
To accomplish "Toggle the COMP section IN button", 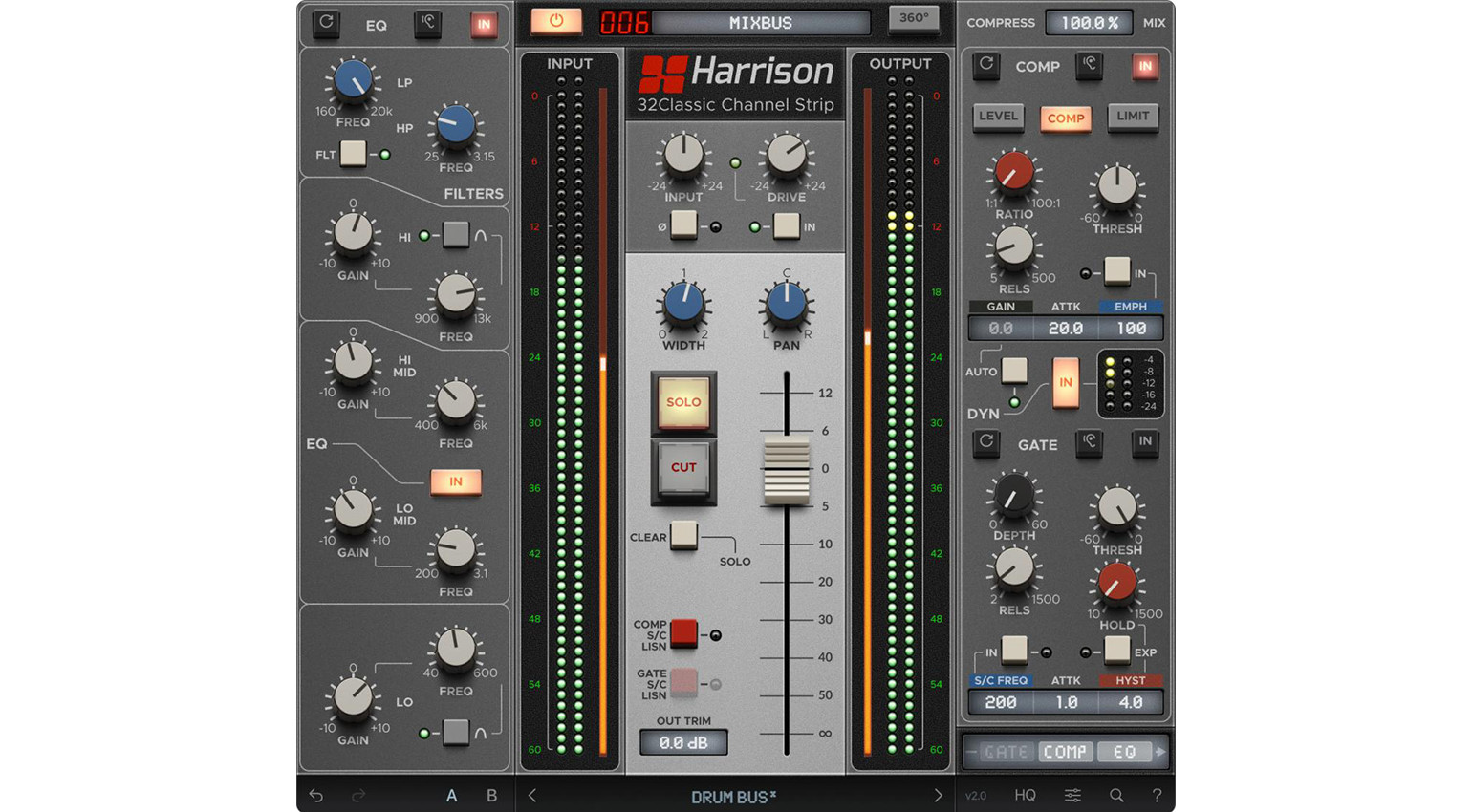I will (1144, 66).
